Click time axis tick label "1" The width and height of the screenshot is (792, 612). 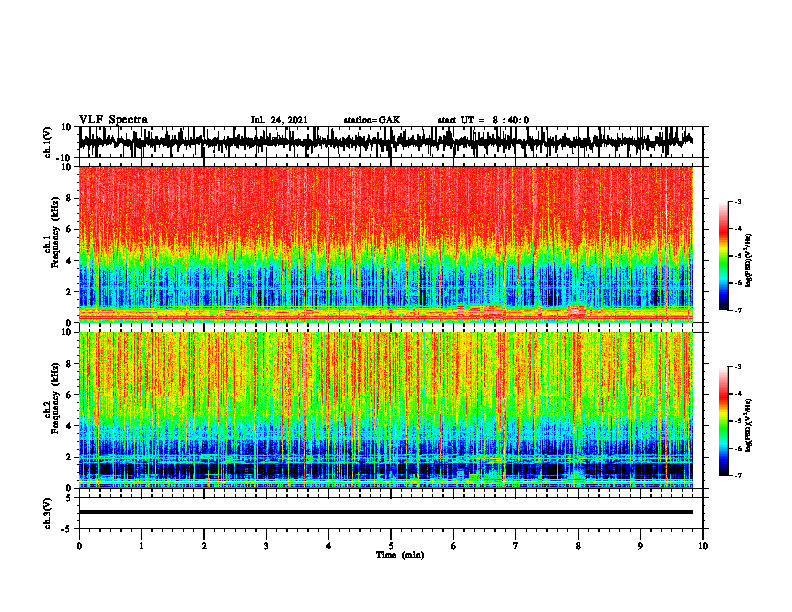[x=141, y=546]
